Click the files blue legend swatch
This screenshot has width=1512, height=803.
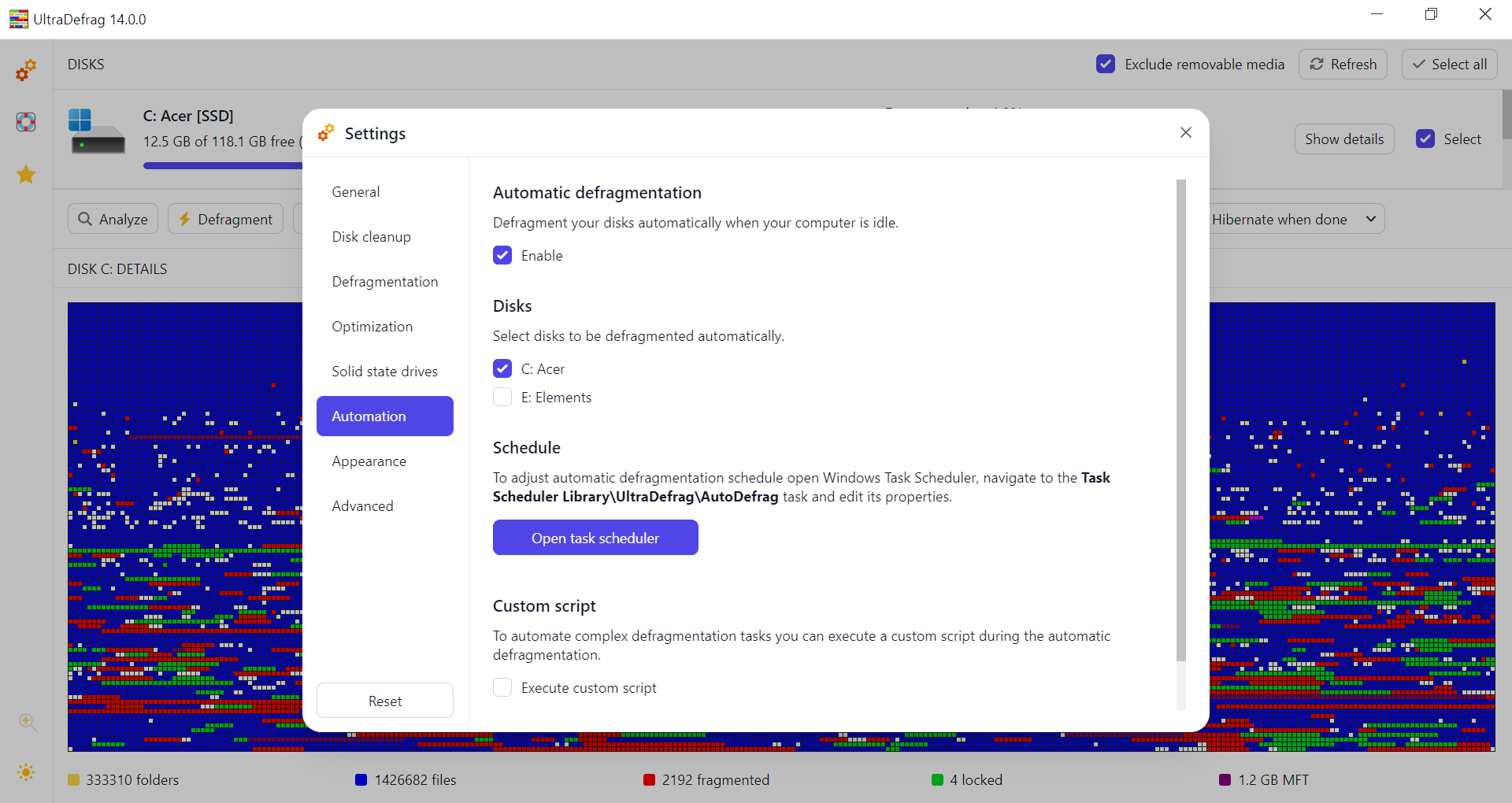tap(361, 780)
